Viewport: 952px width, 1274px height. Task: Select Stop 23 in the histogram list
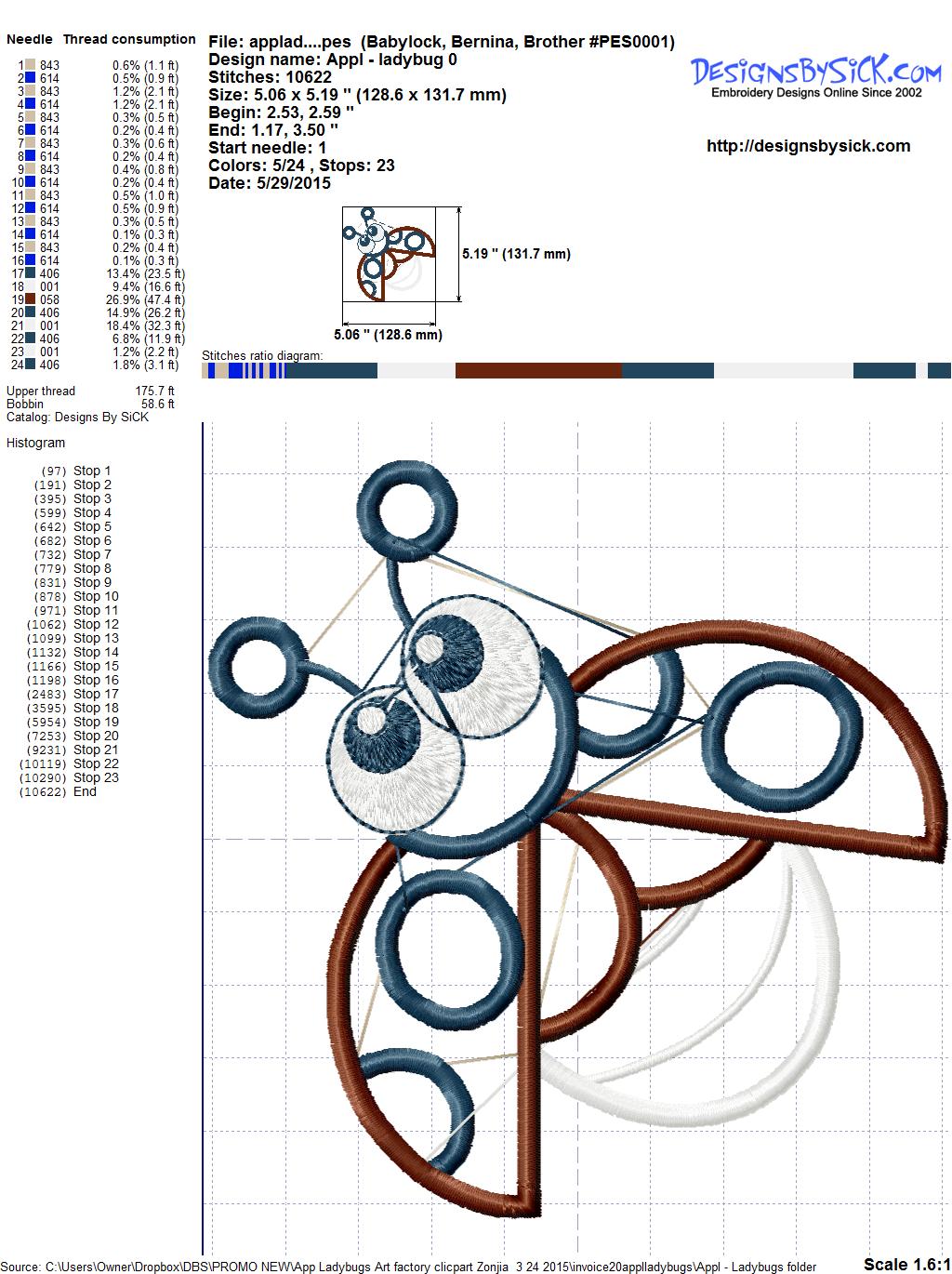pyautogui.click(x=95, y=777)
